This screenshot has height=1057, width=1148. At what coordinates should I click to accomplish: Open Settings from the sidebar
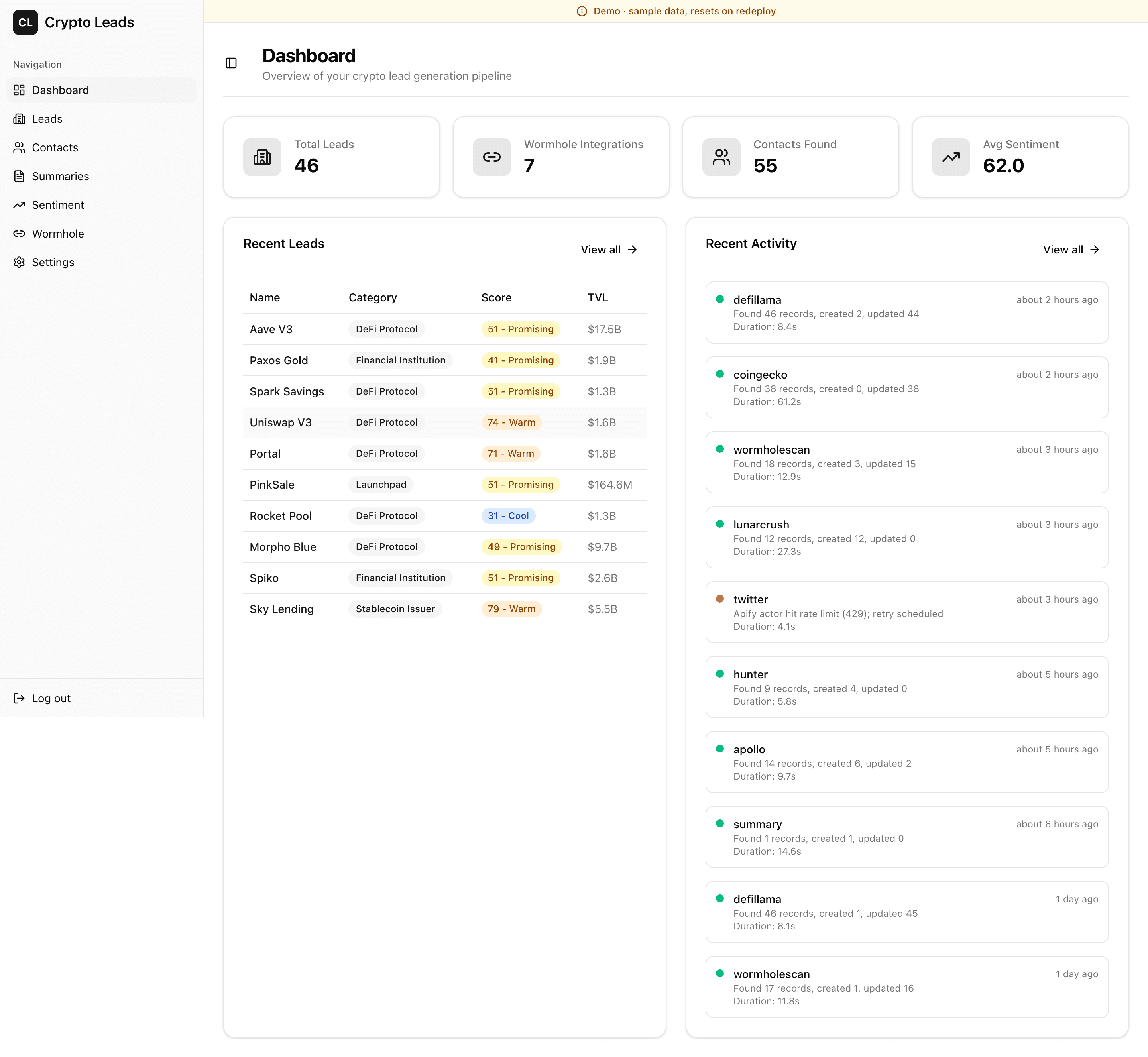[x=101, y=262]
